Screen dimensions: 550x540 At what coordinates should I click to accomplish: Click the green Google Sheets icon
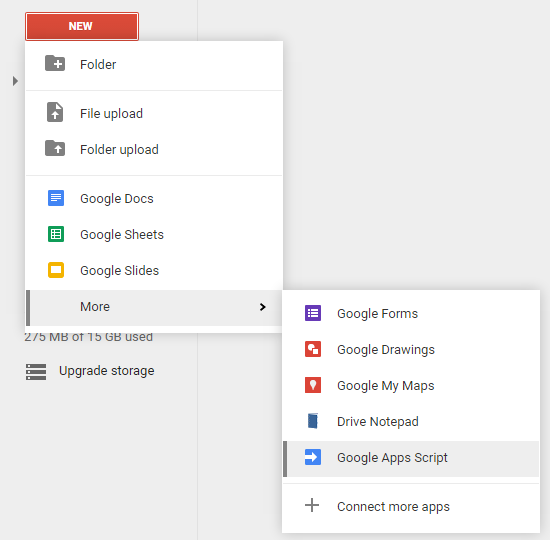point(56,234)
